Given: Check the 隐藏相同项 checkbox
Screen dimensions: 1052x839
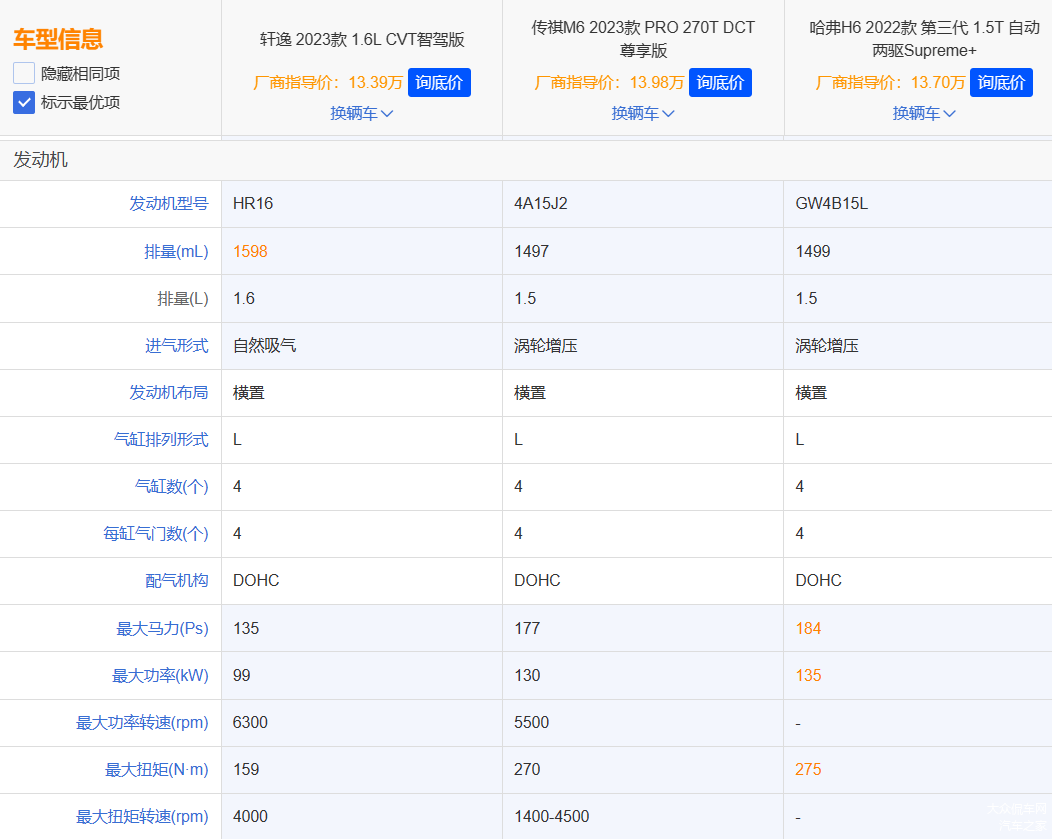Looking at the screenshot, I should 24,73.
